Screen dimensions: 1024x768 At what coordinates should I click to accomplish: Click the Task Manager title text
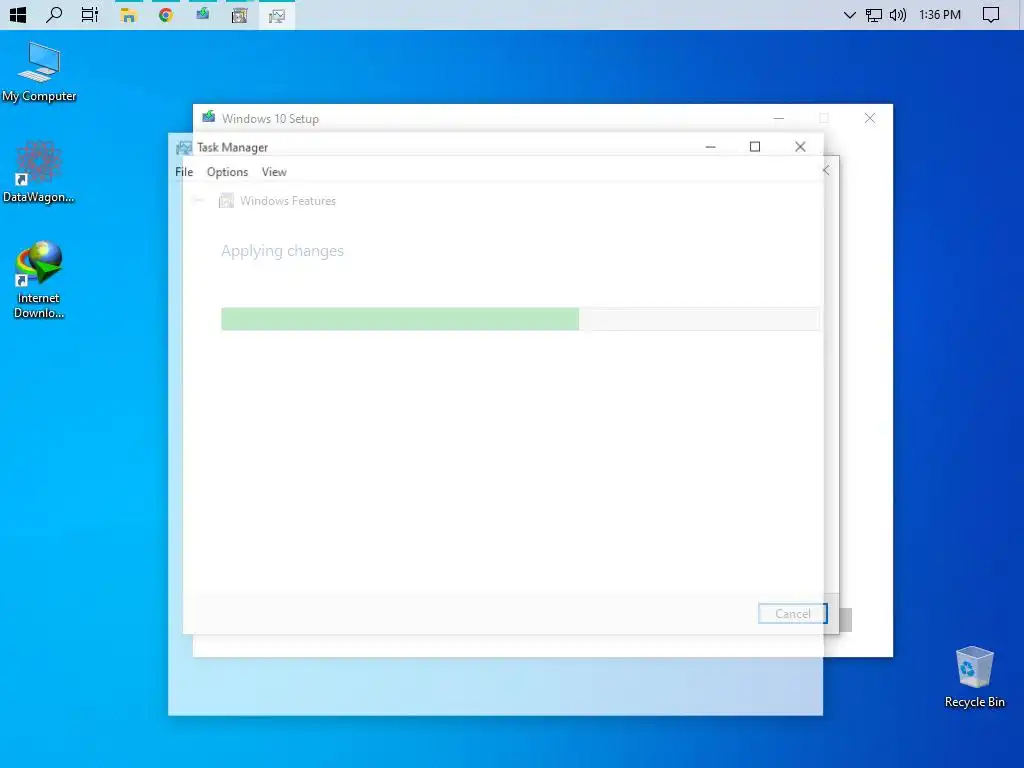pyautogui.click(x=232, y=148)
